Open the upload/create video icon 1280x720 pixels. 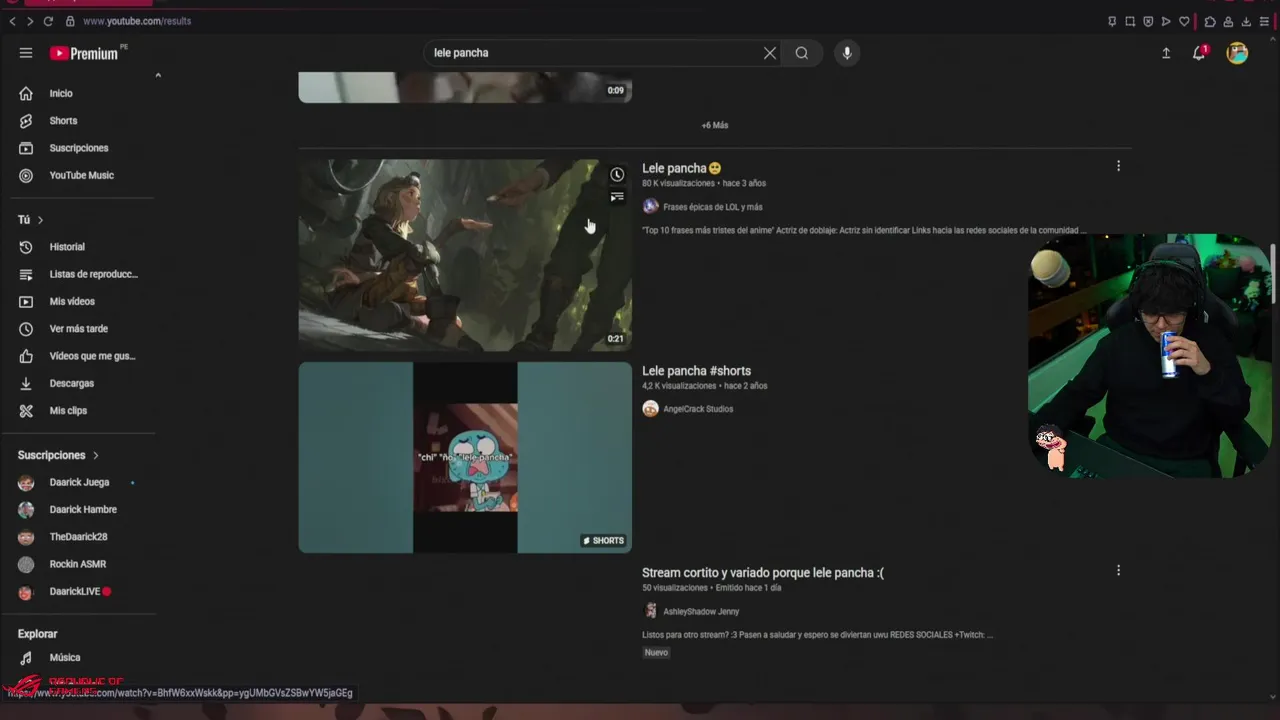pos(1166,53)
